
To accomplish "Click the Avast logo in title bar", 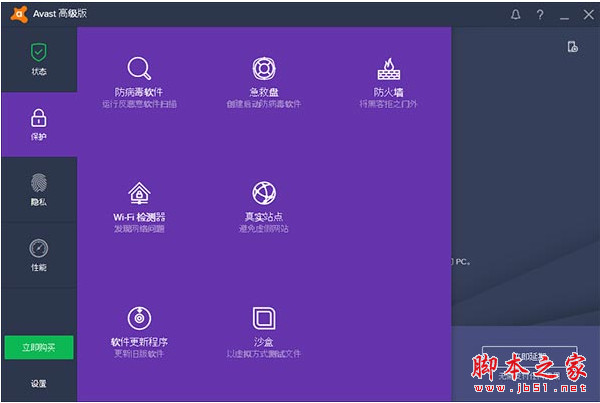I will [x=20, y=14].
